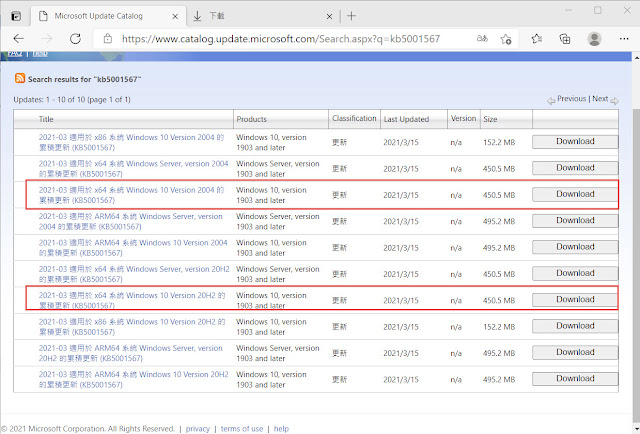640x434 pixels.
Task: Click the 495.2 MB size in ARM64 Server 2004 row
Action: [x=499, y=221]
